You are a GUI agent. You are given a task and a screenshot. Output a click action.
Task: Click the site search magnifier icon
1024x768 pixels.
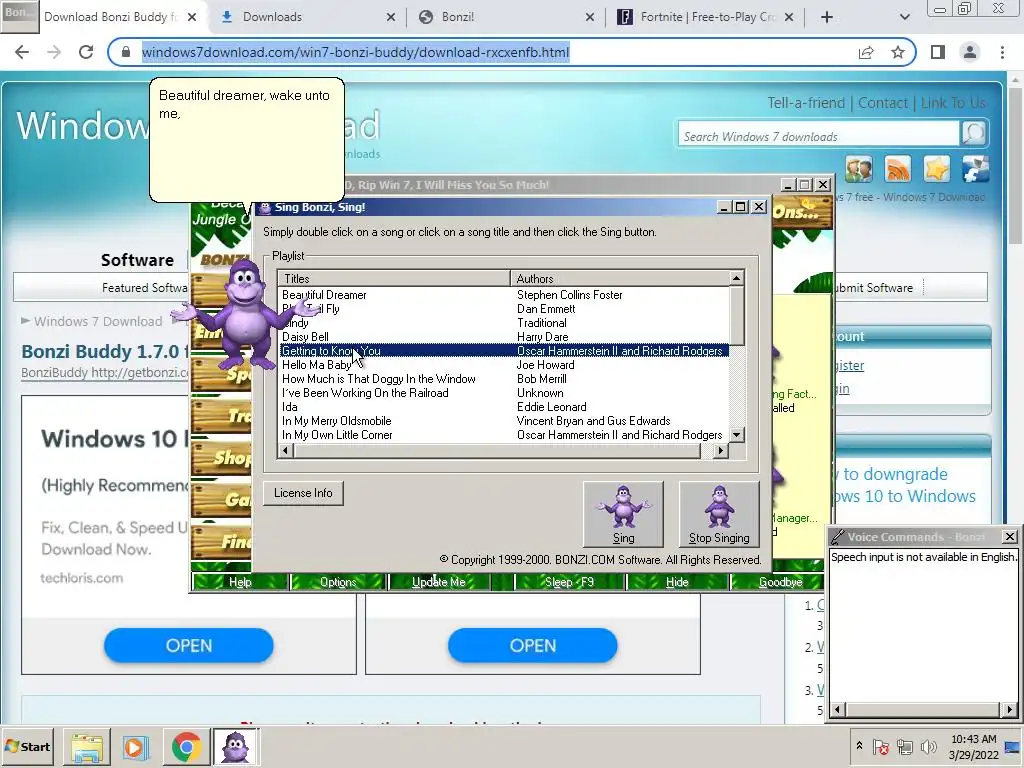click(974, 134)
